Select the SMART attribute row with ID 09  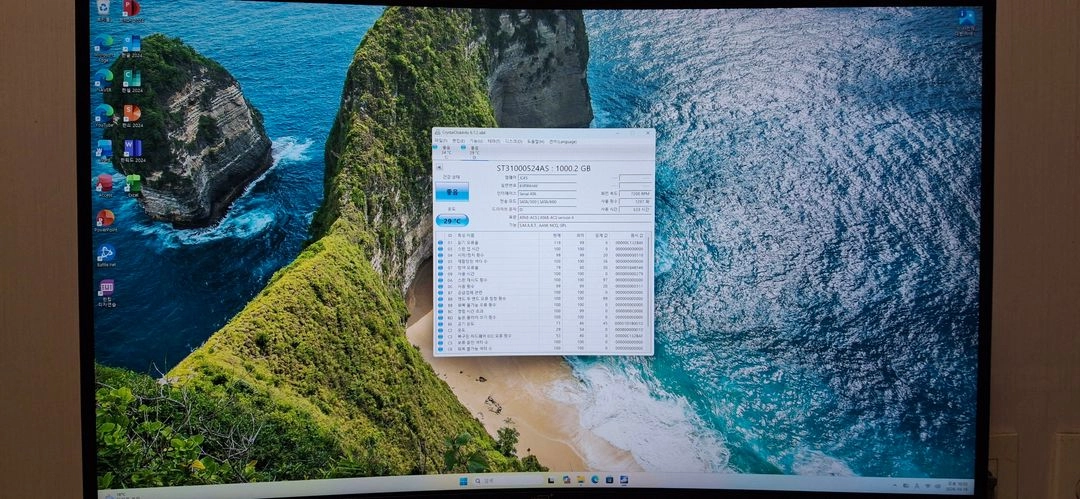(541, 274)
